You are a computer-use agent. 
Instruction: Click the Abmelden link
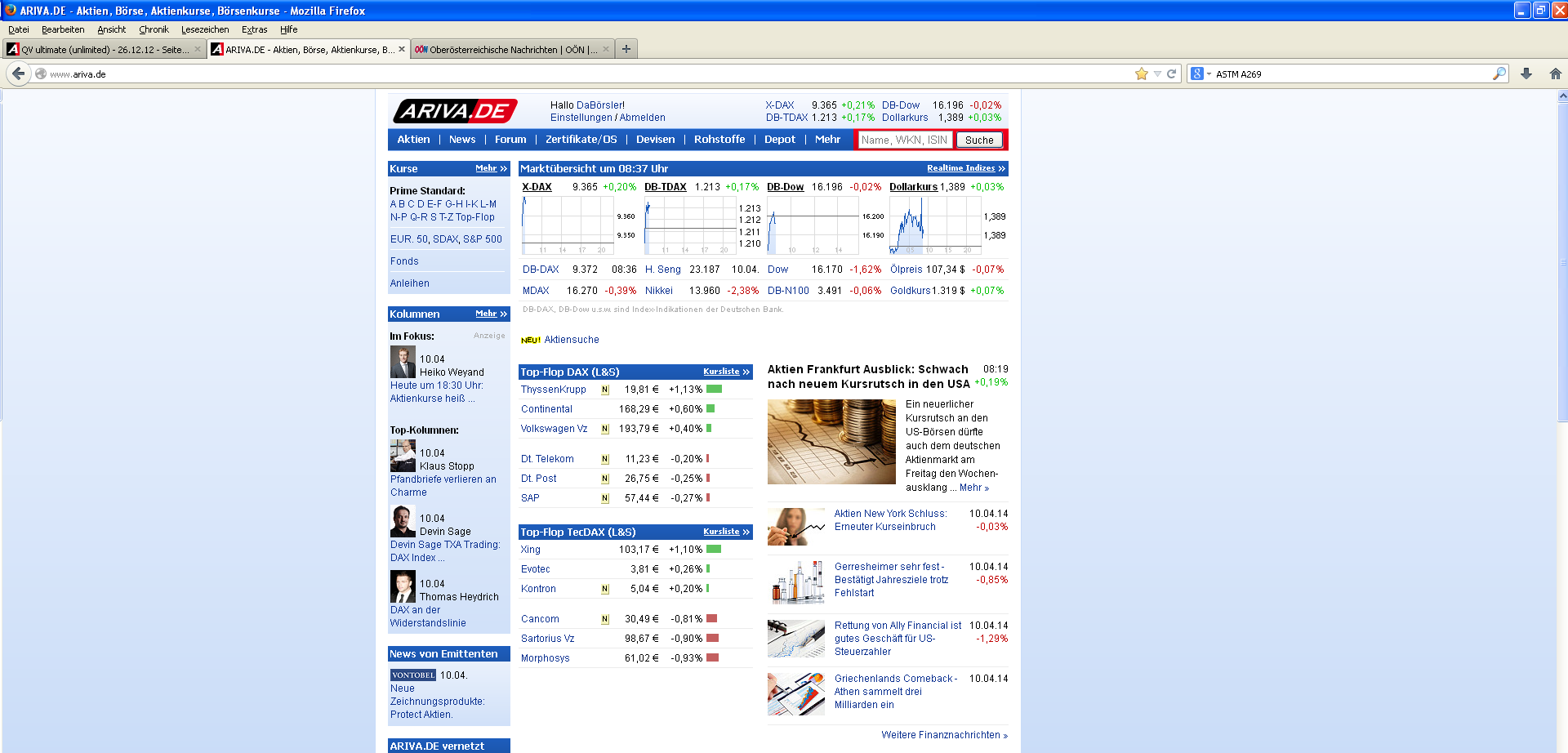coord(643,118)
